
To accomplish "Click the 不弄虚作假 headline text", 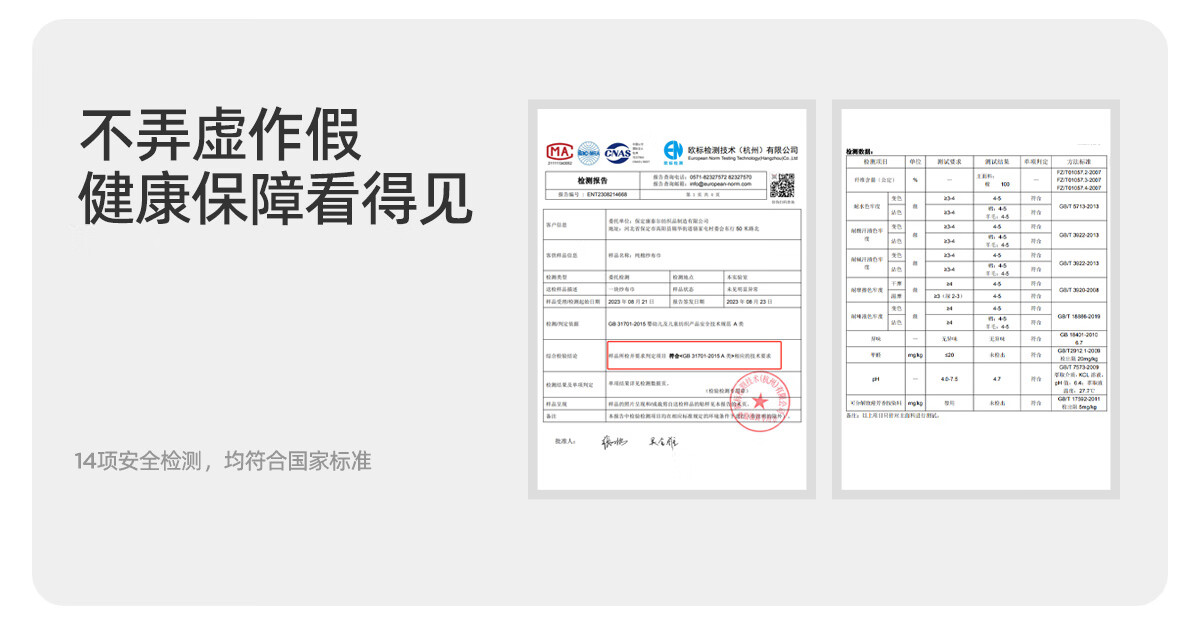I will pyautogui.click(x=220, y=135).
